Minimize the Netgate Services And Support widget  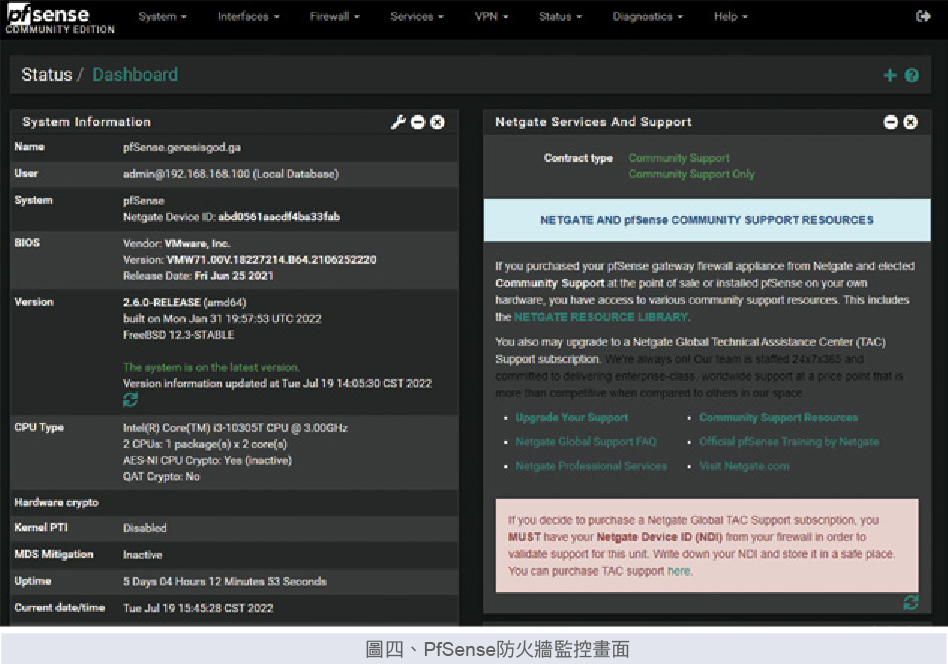click(x=891, y=122)
